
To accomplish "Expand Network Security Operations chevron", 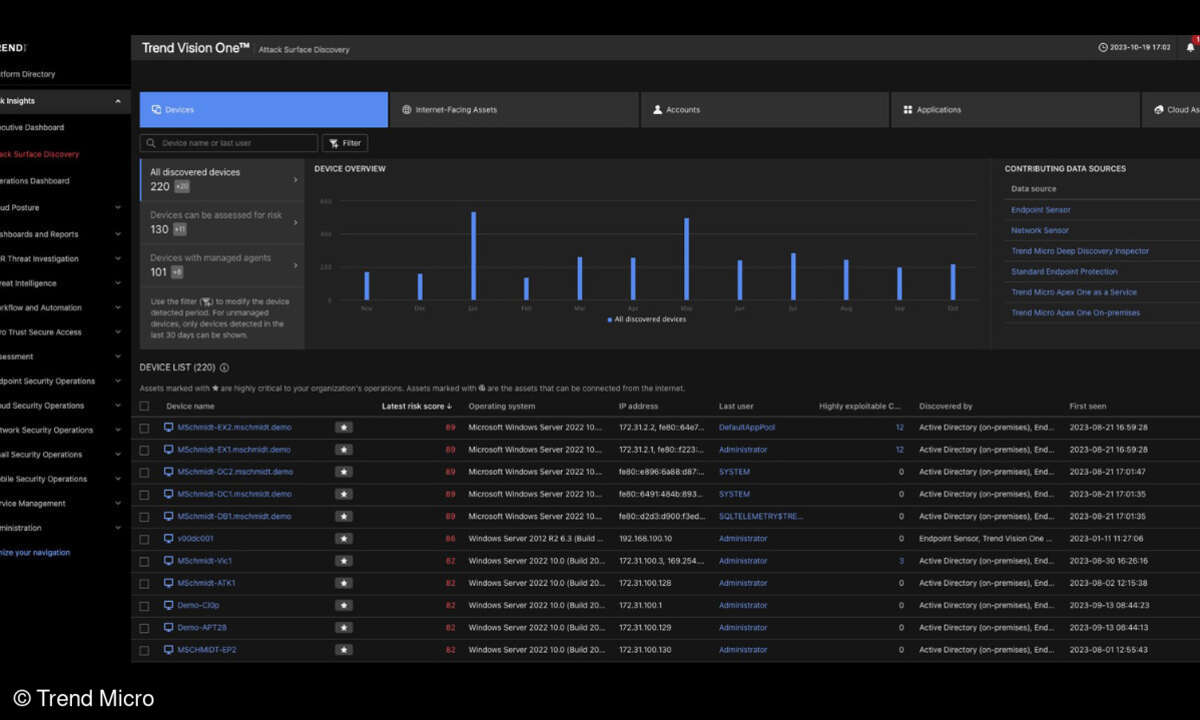I will click(x=118, y=430).
